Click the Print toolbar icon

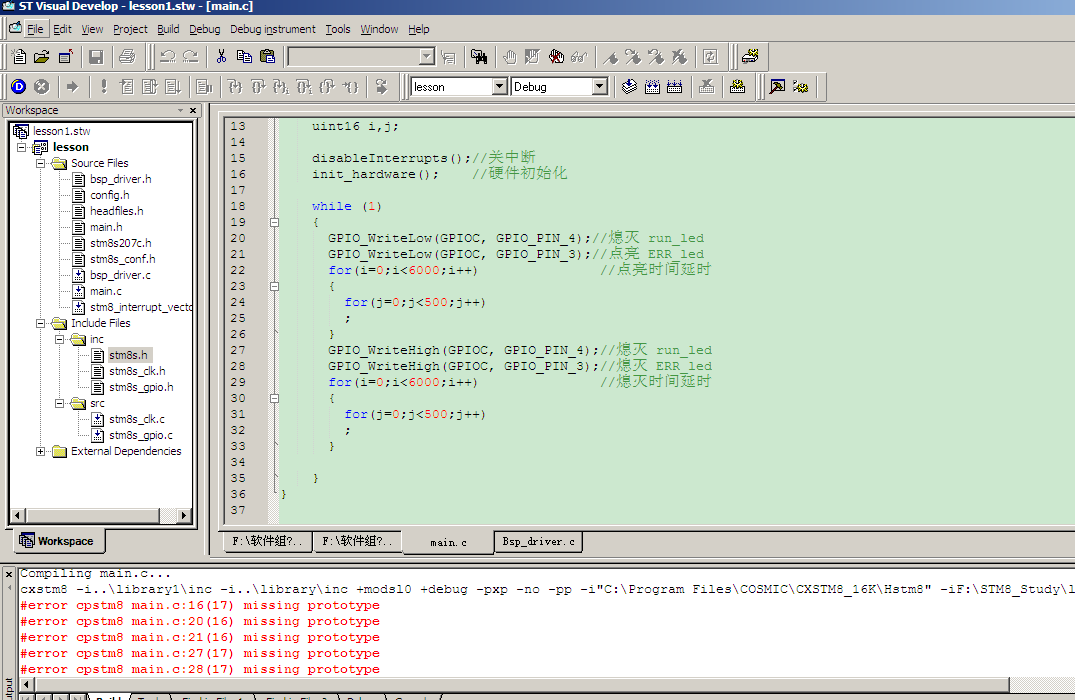point(127,57)
